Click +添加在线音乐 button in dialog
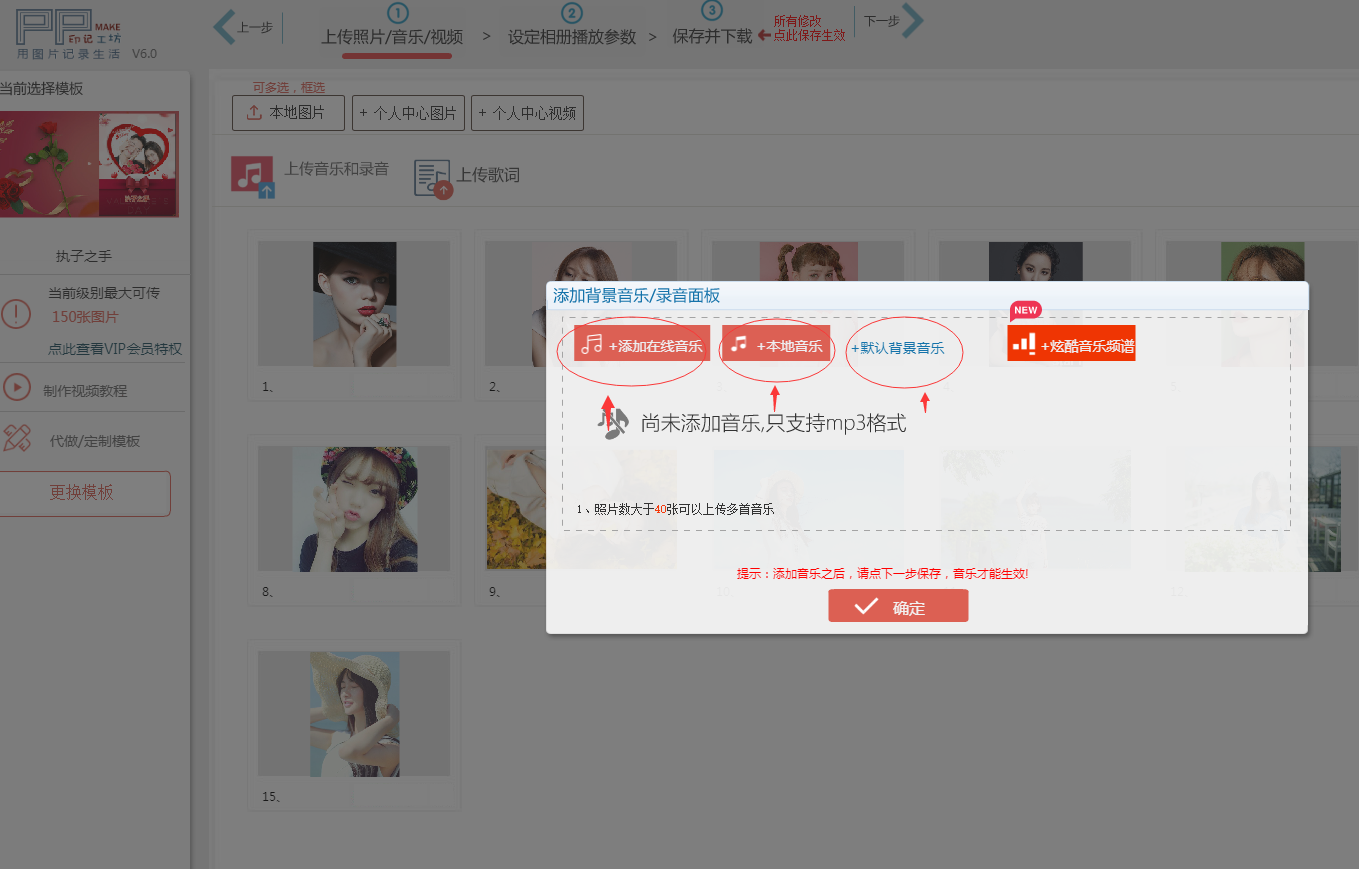1359x869 pixels. (x=642, y=343)
